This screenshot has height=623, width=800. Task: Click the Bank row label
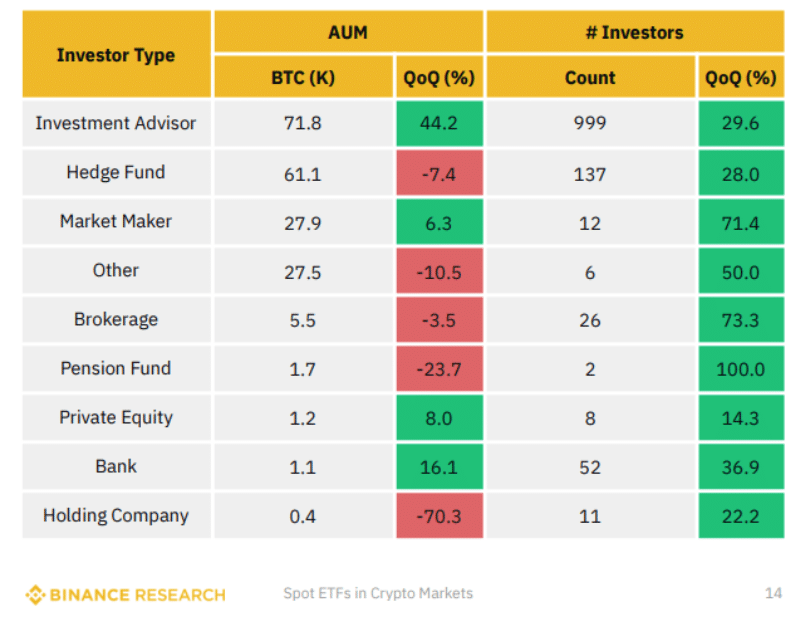pyautogui.click(x=116, y=466)
